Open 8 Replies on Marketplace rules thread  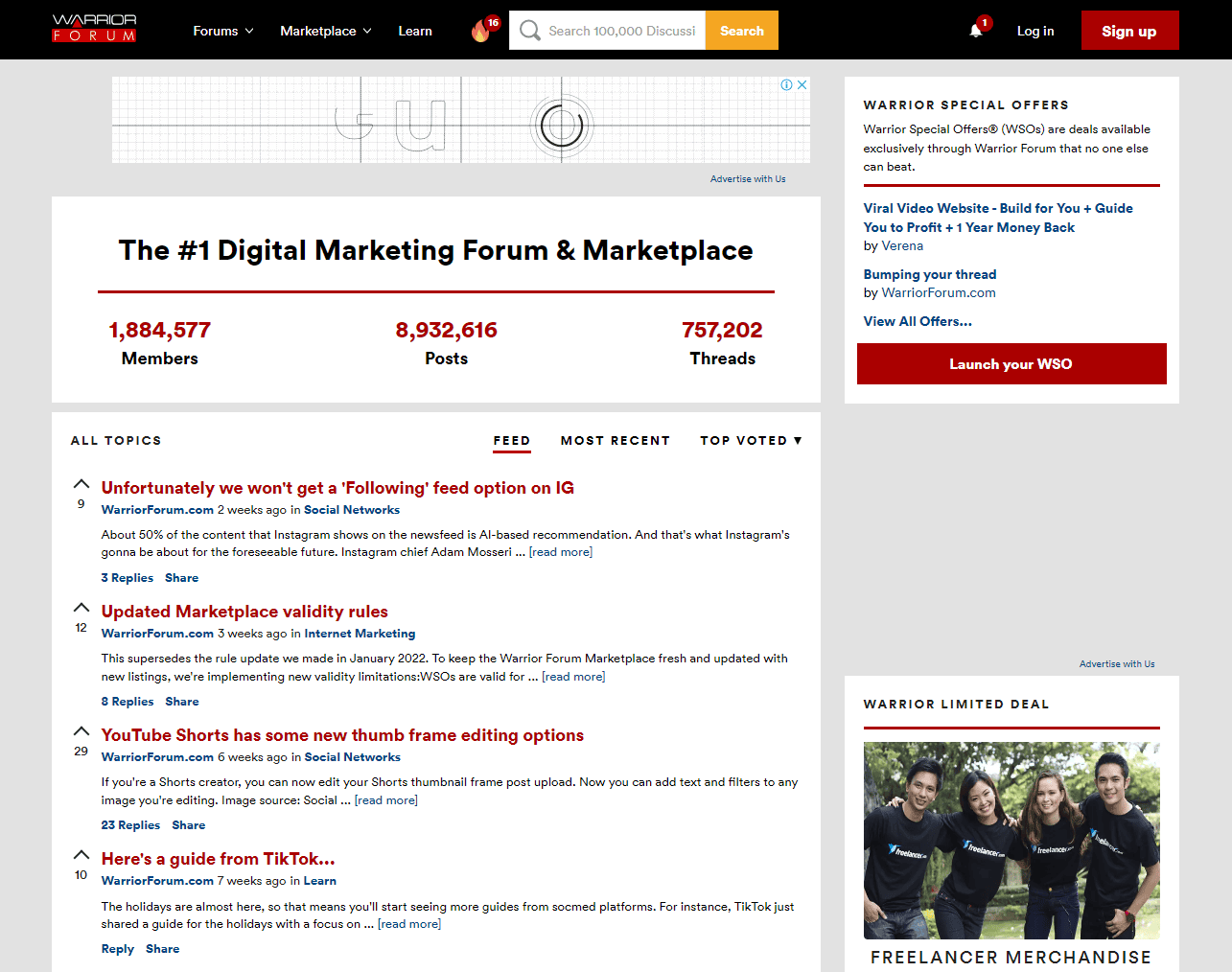click(128, 702)
